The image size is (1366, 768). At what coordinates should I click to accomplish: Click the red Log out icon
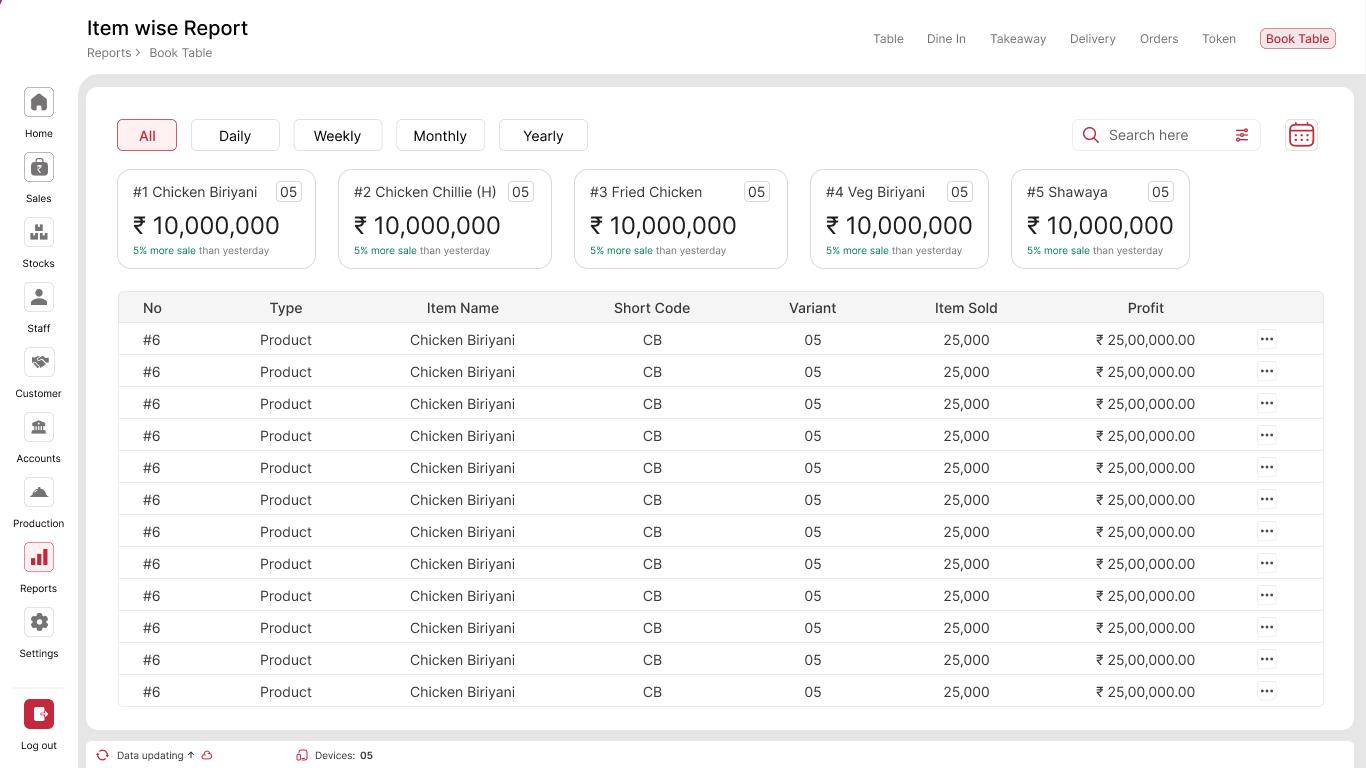click(x=38, y=714)
